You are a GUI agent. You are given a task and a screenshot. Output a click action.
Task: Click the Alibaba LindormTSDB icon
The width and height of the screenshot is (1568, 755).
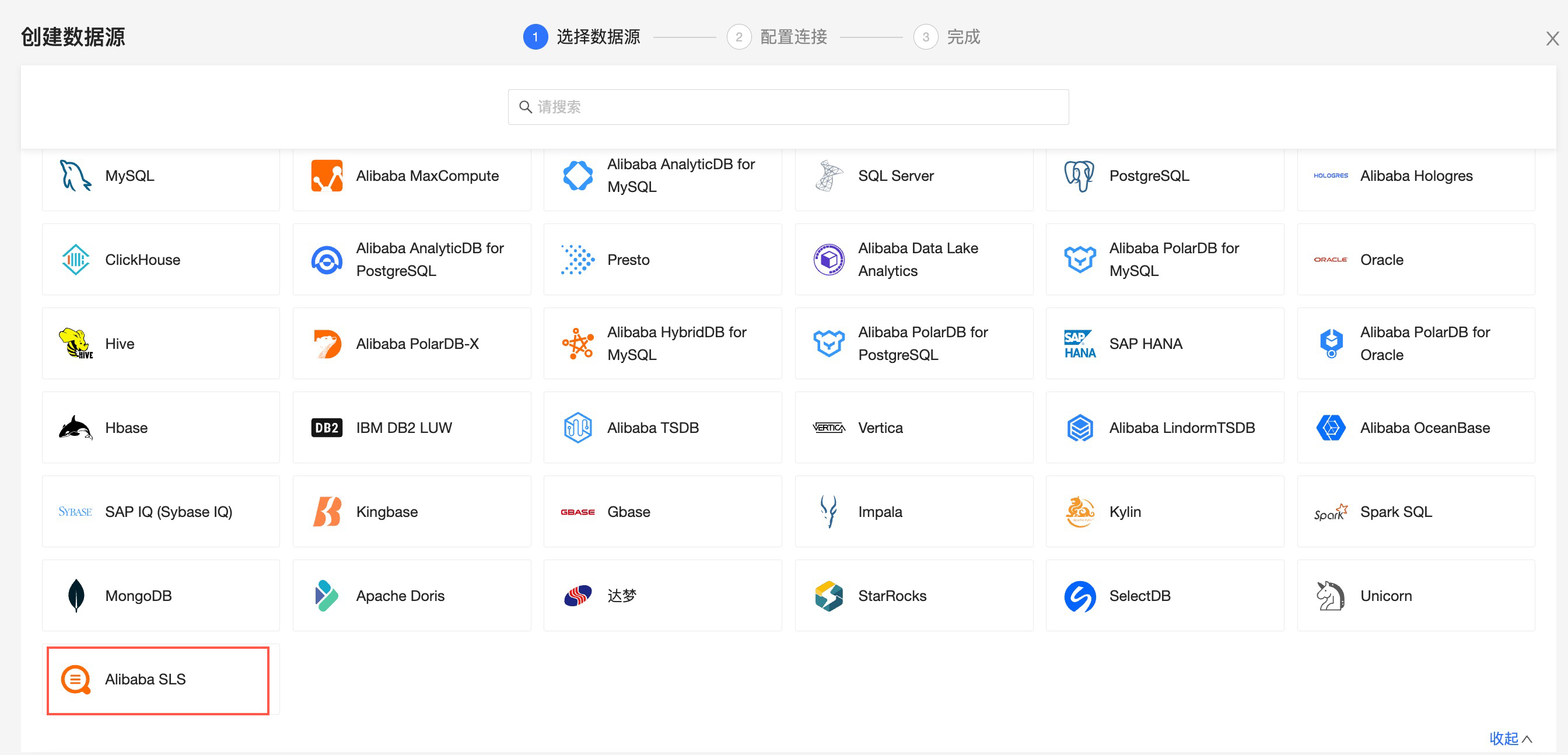point(1080,428)
